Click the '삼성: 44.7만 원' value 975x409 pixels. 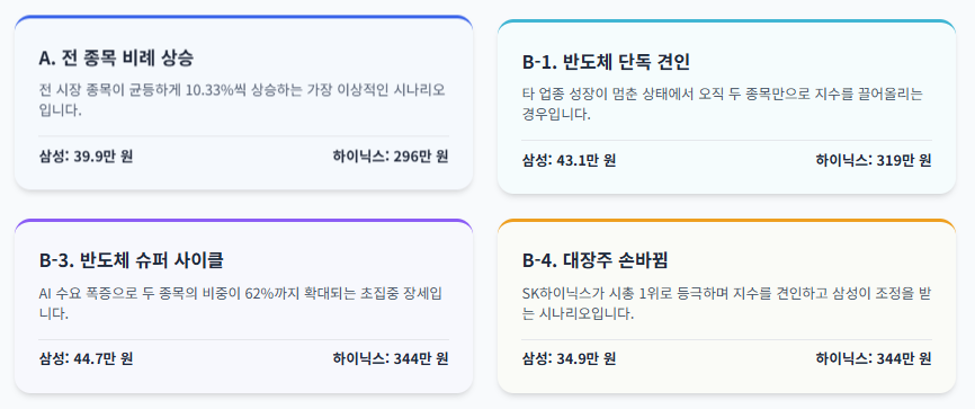[86, 359]
